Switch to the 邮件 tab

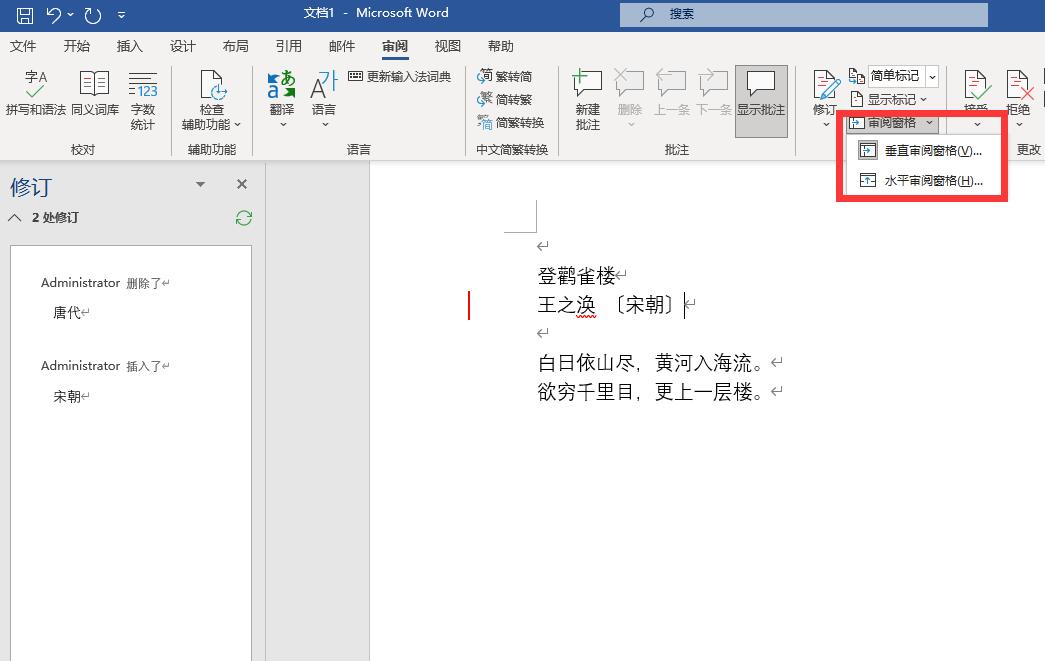(x=342, y=46)
